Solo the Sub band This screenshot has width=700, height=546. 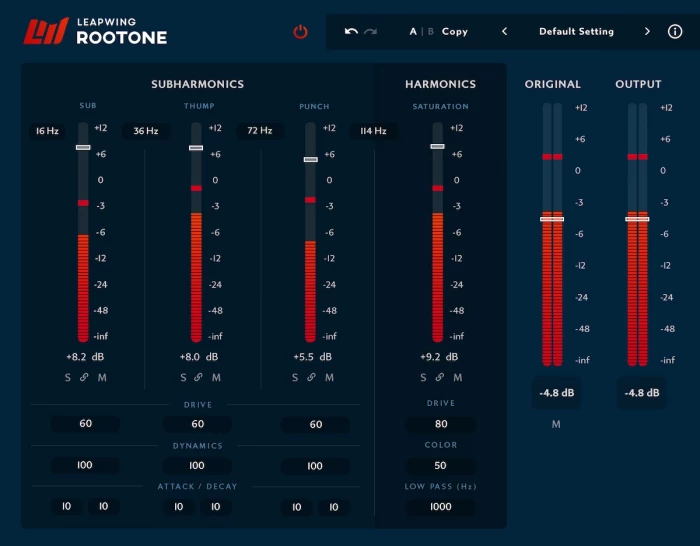click(x=69, y=378)
